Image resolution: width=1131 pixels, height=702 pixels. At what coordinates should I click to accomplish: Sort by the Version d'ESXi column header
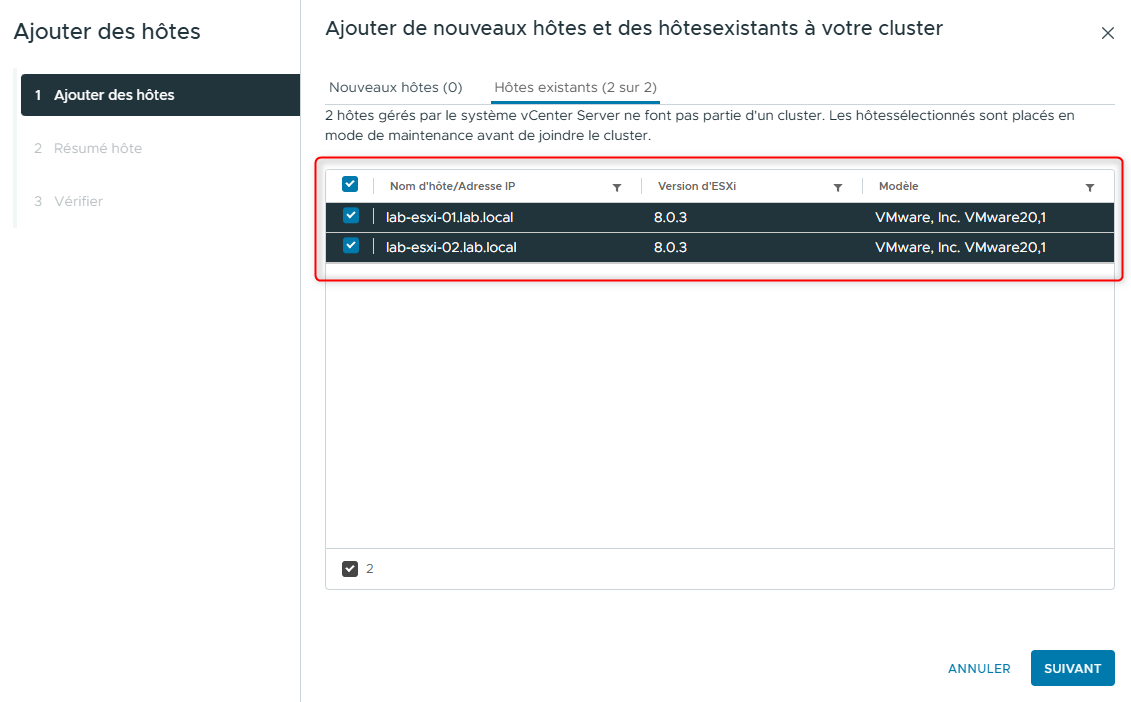pos(700,186)
